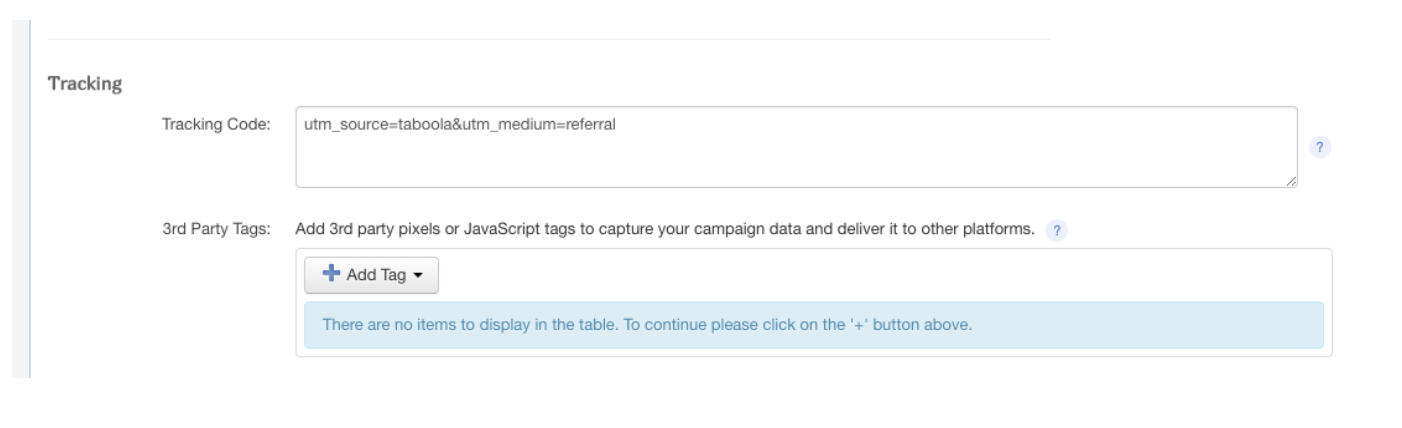Click the horizontal divider above Tracking section
Viewport: 1402px width, 428px height.
[x=549, y=40]
